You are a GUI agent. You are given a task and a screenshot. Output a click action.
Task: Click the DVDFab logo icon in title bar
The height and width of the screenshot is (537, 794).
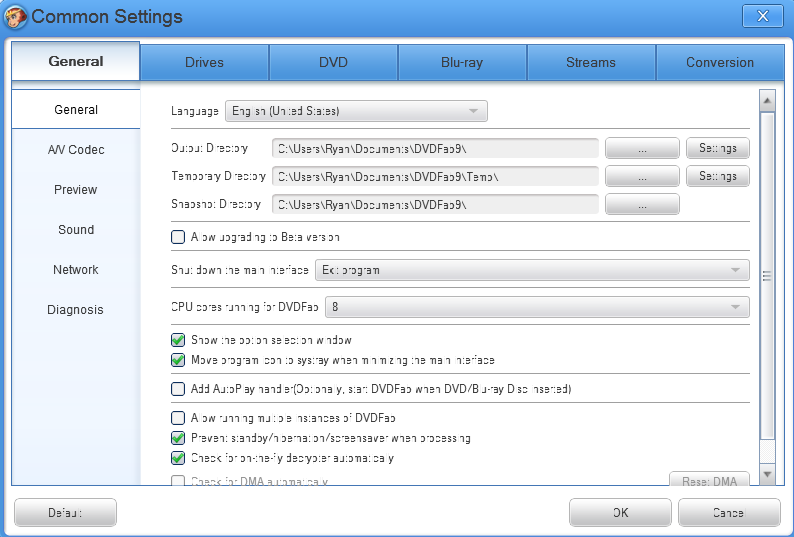(x=17, y=16)
